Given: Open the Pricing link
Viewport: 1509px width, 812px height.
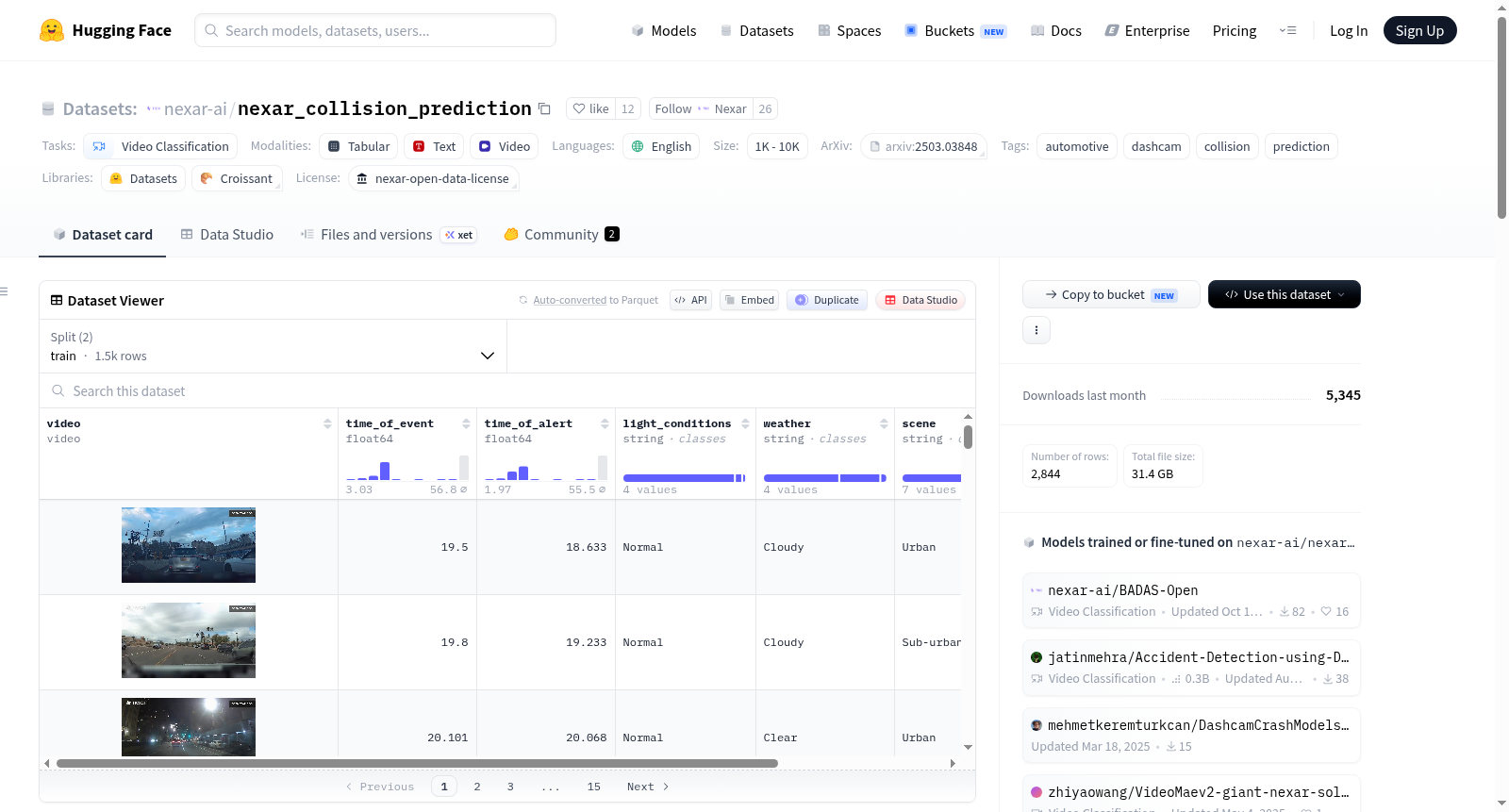Looking at the screenshot, I should tap(1235, 30).
